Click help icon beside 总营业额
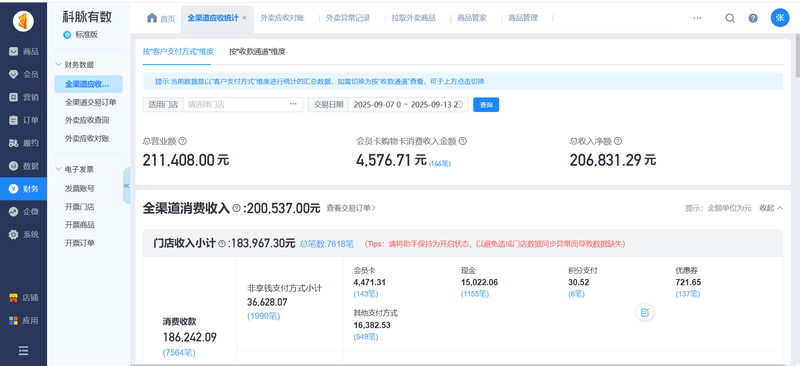The width and height of the screenshot is (800, 366). coord(183,141)
